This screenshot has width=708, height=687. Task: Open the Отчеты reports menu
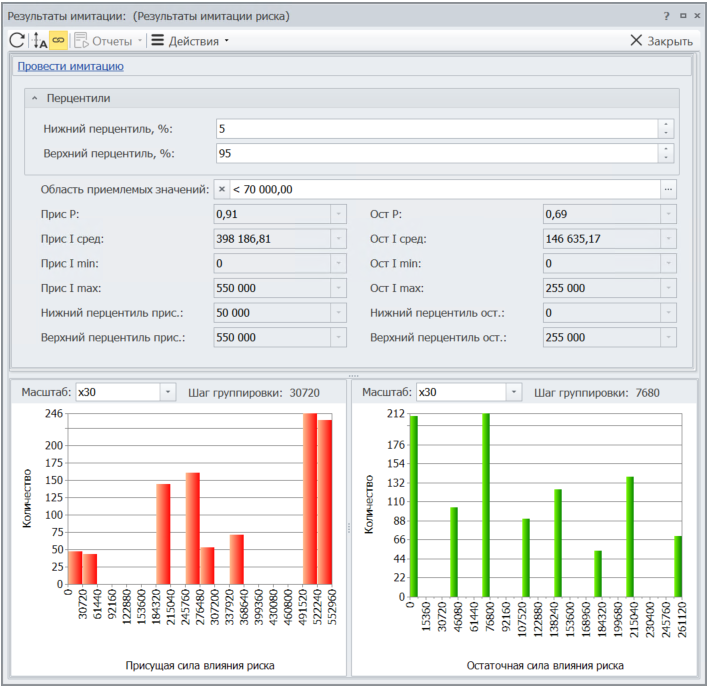click(x=110, y=41)
